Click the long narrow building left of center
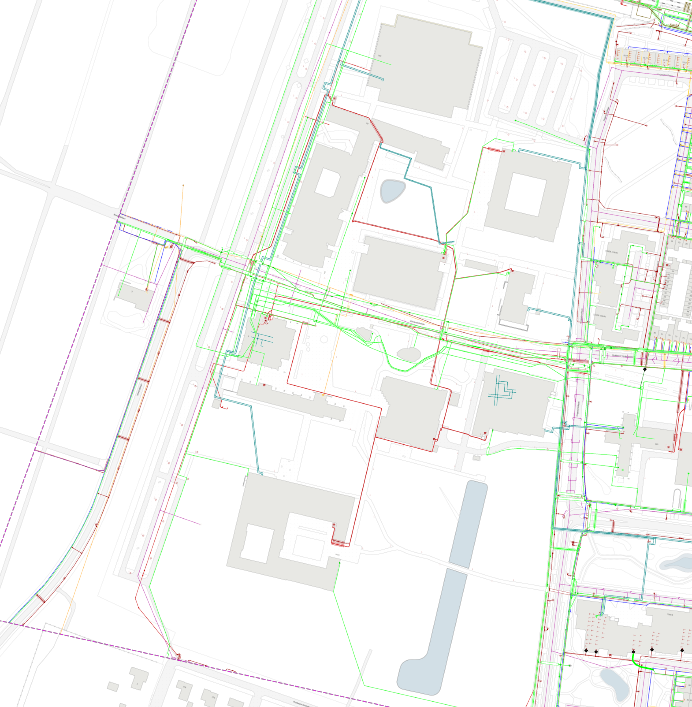The width and height of the screenshot is (692, 707). [x=290, y=400]
